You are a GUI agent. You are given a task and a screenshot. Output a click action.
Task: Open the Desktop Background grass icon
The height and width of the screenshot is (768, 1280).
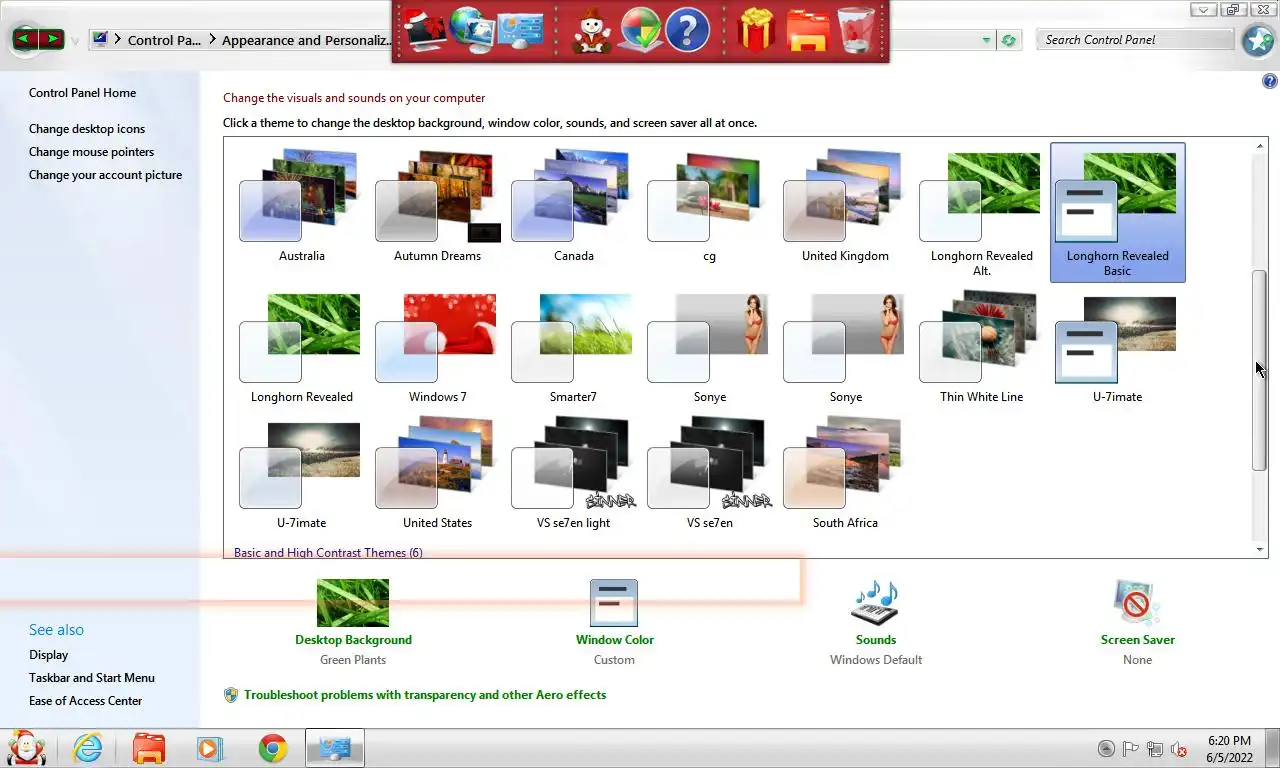(353, 603)
